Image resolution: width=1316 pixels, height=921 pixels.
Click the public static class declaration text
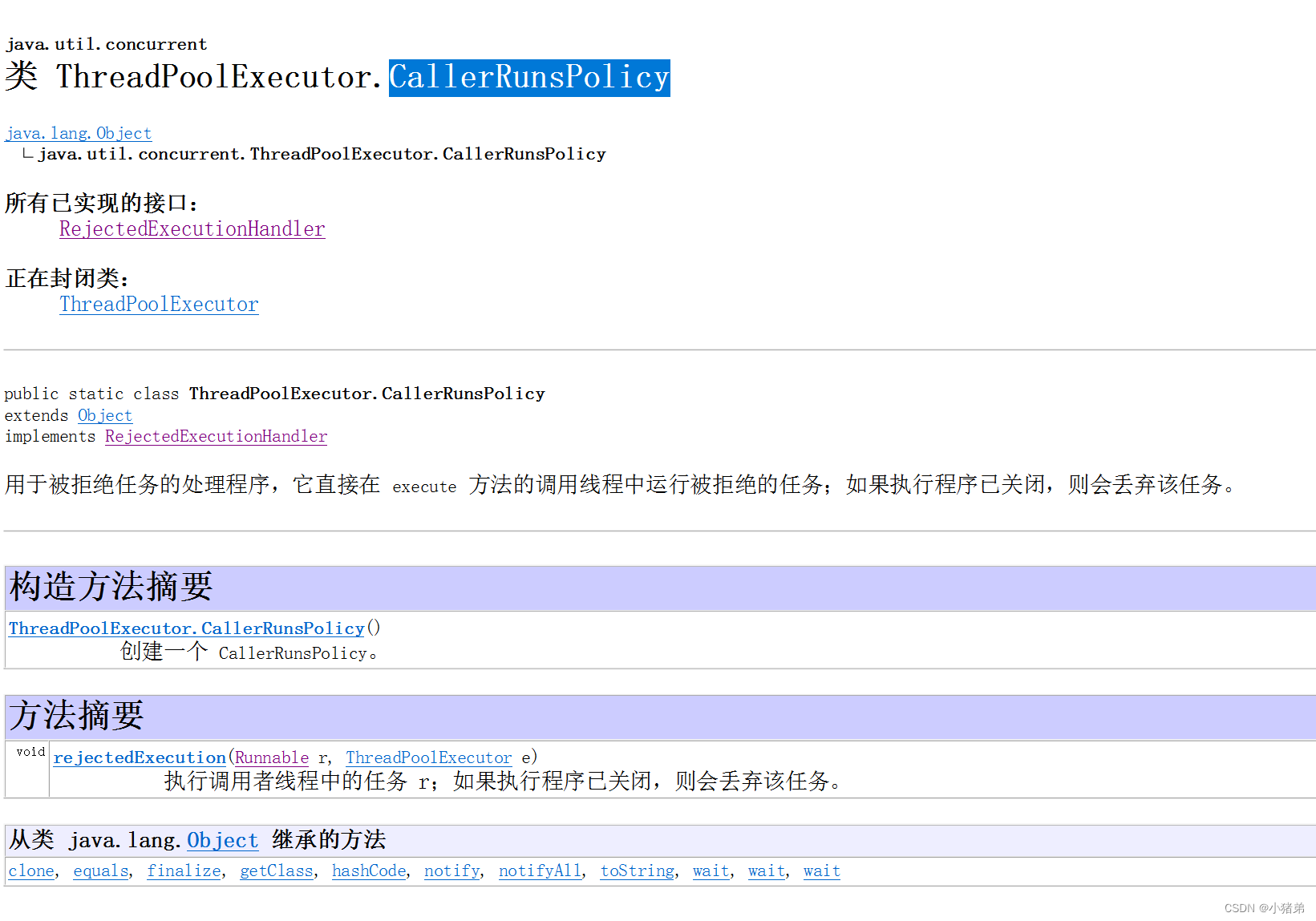274,394
